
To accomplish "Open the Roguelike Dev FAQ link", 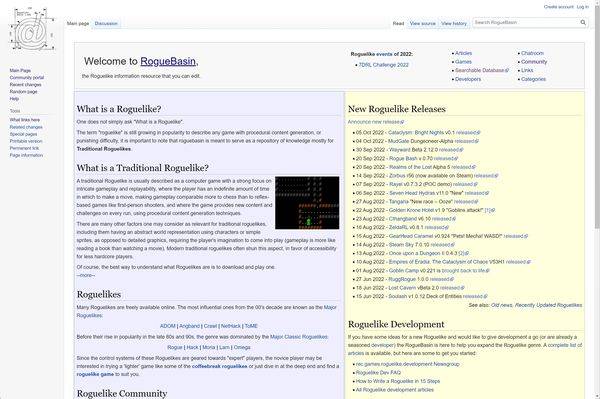I will (378, 373).
